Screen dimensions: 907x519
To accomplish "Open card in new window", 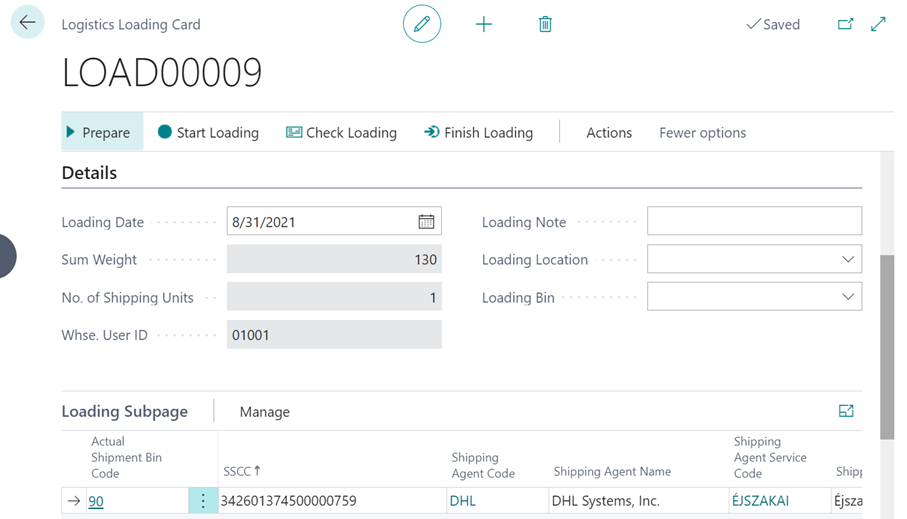I will tap(845, 24).
